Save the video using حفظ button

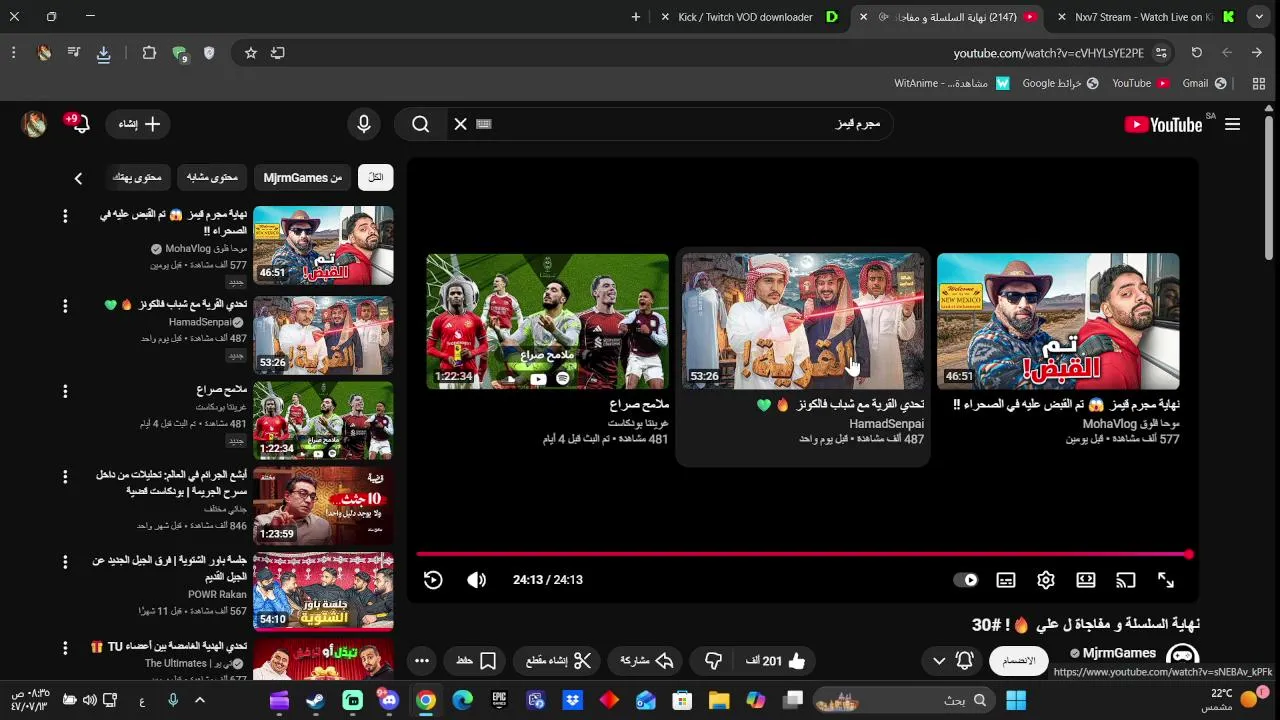476,661
